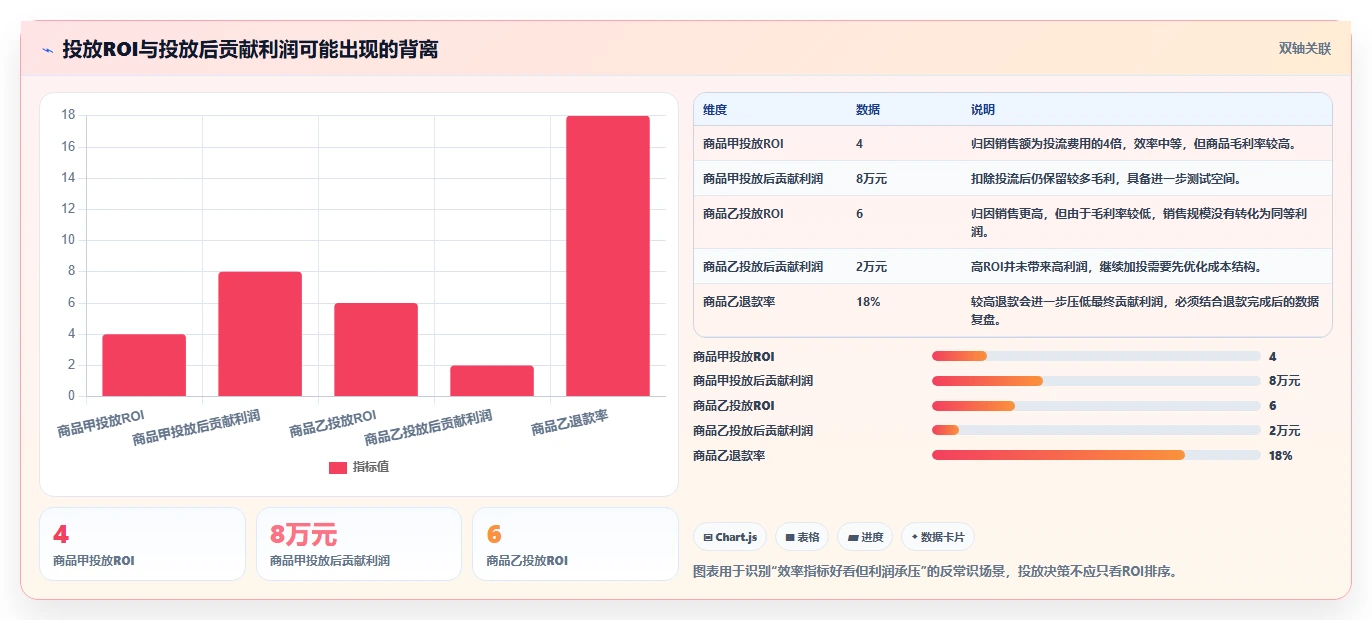Click the chart title 投放ROI与投放后贡献利润可能出现的背离
This screenshot has width=1372, height=620.
pyautogui.click(x=250, y=49)
